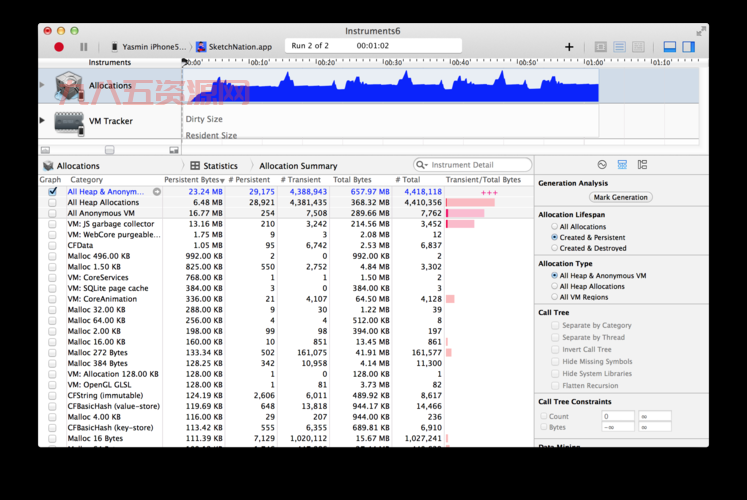Screen dimensions: 747x500
Task: Select Created & Destroyed lifespan radio
Action: pos(554,248)
